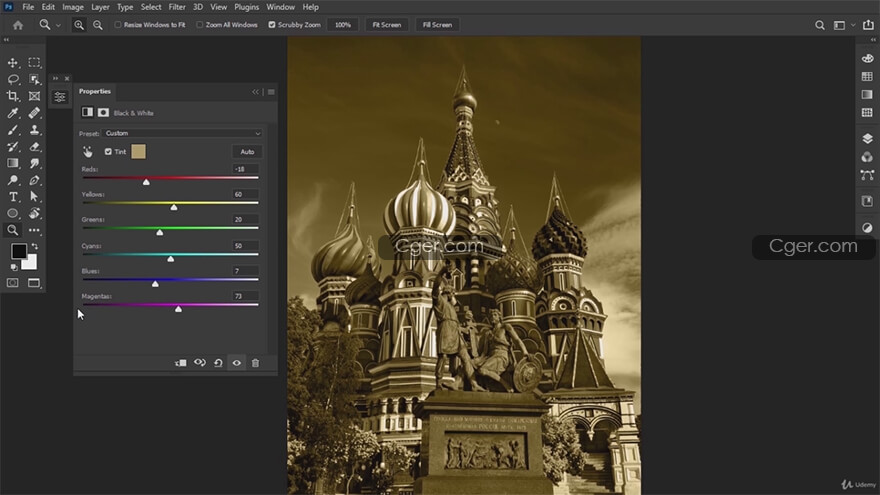Toggle Quick Mask mode
The height and width of the screenshot is (495, 880).
12,283
